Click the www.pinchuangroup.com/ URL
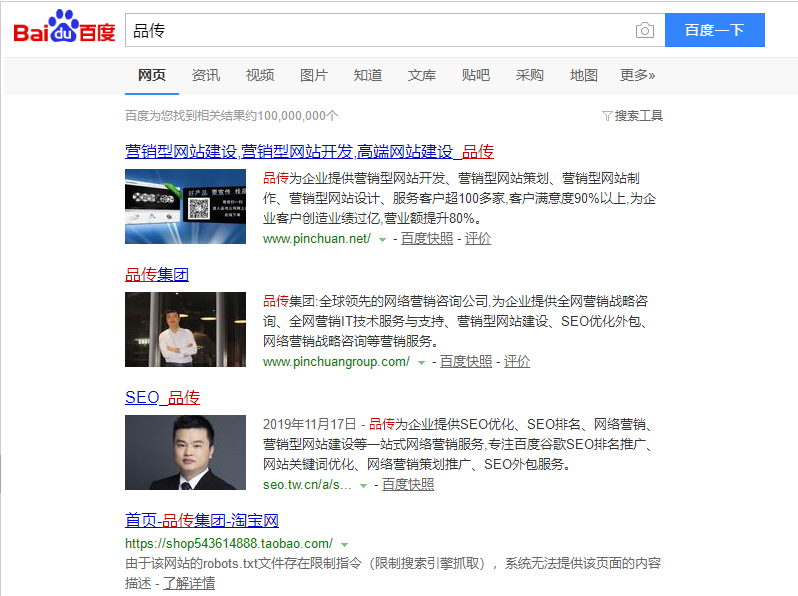 click(x=336, y=362)
